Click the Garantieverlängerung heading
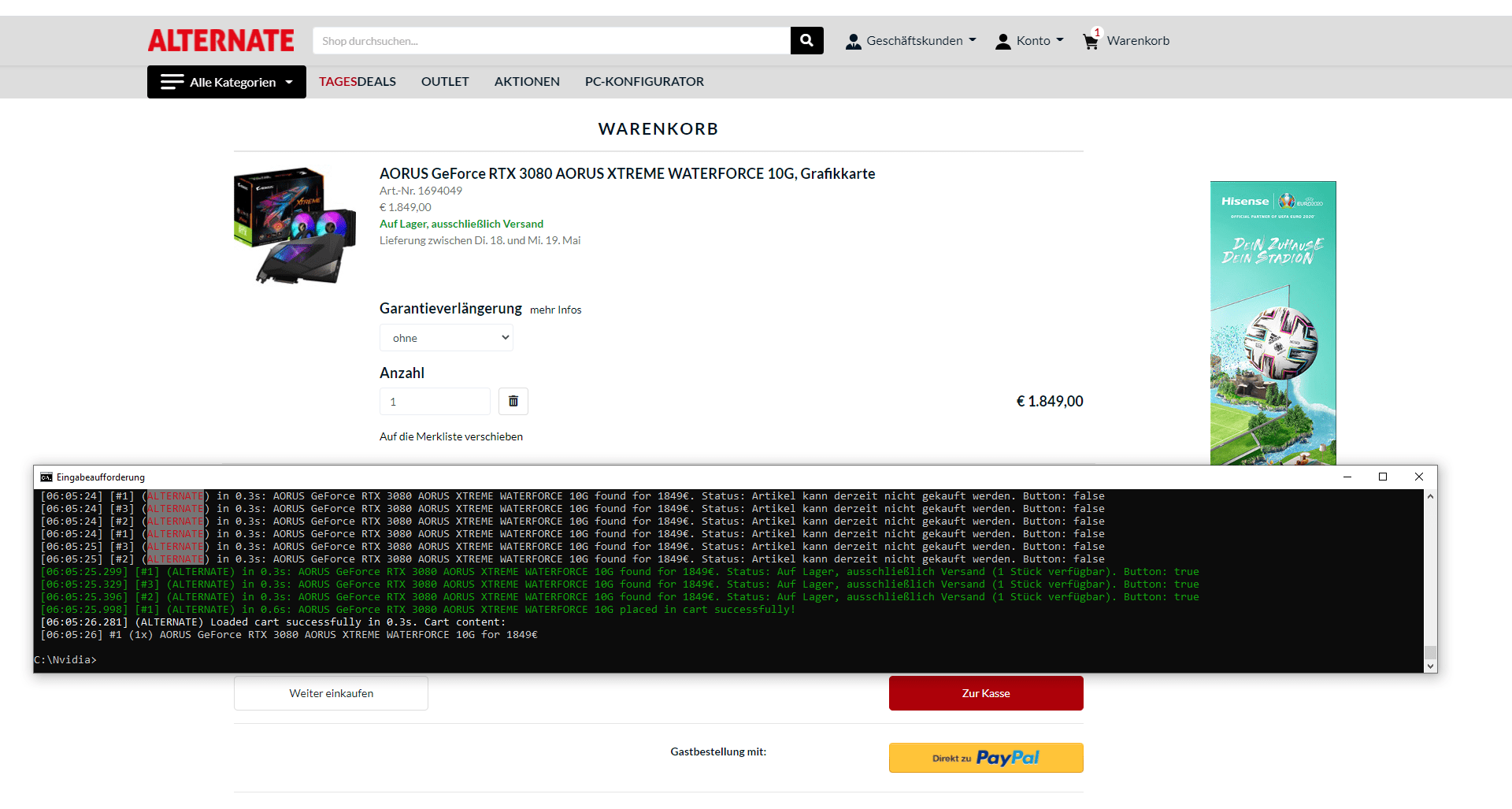Image resolution: width=1512 pixels, height=809 pixels. pos(450,309)
